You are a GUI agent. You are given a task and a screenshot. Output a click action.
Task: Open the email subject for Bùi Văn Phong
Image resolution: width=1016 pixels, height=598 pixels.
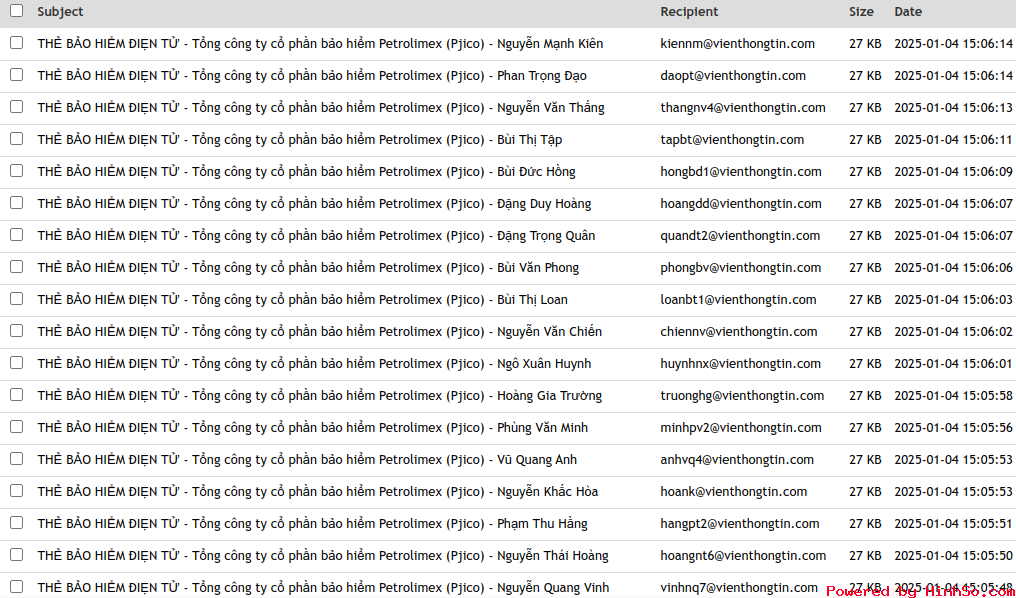pos(308,268)
